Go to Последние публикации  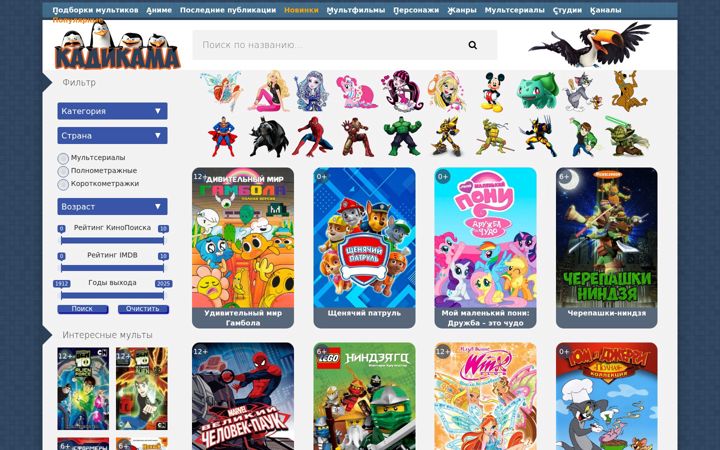click(x=228, y=10)
